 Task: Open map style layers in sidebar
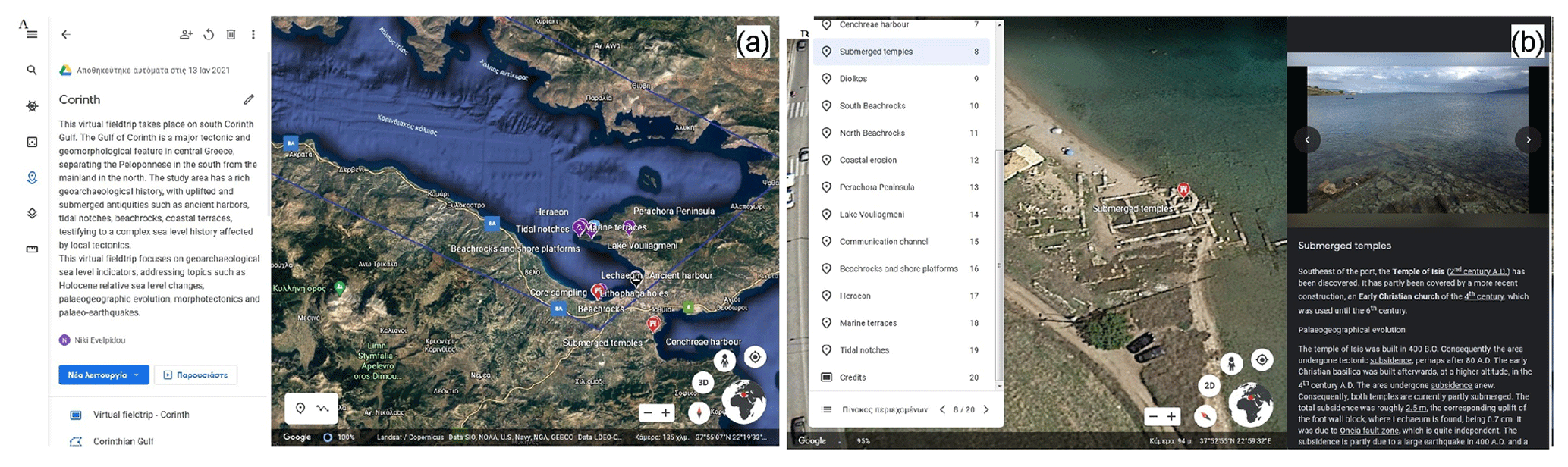coord(32,213)
